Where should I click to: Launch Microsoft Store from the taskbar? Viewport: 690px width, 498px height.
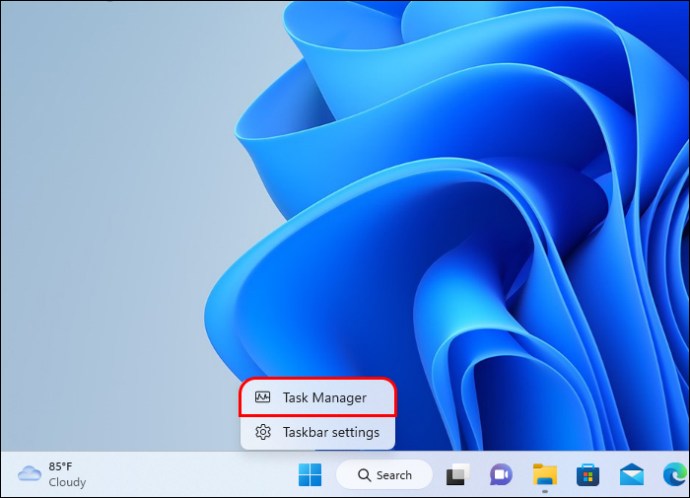pos(587,474)
